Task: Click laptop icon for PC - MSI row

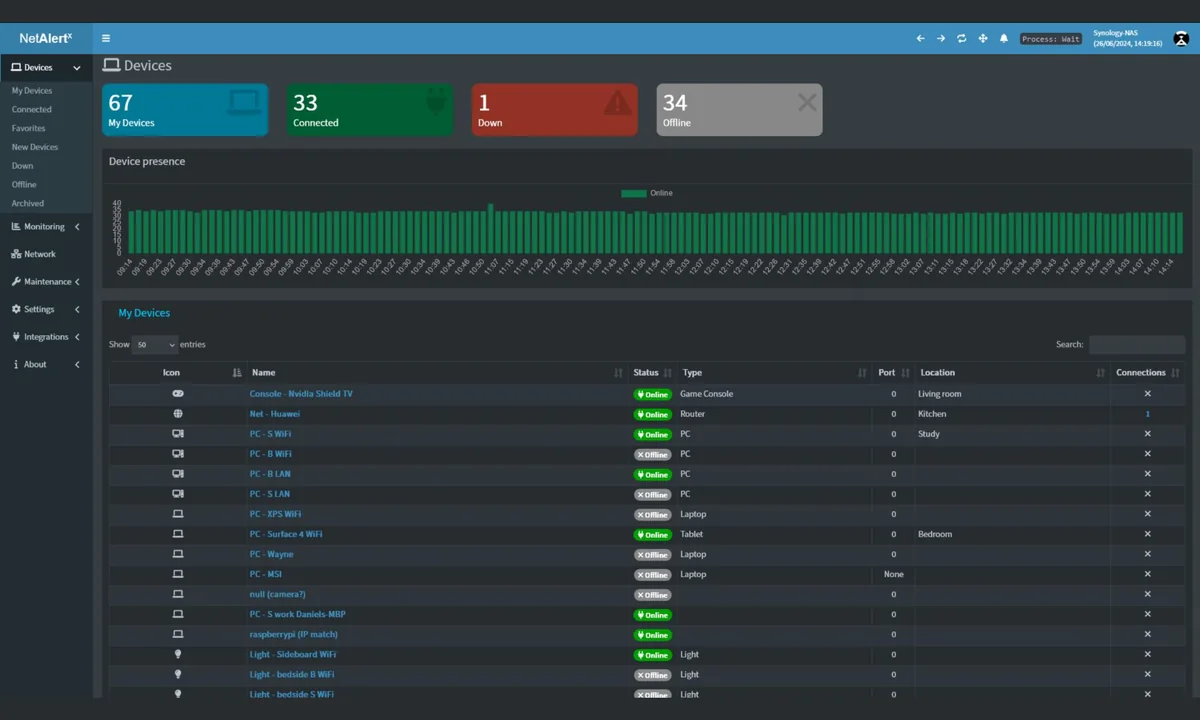Action: click(x=178, y=574)
